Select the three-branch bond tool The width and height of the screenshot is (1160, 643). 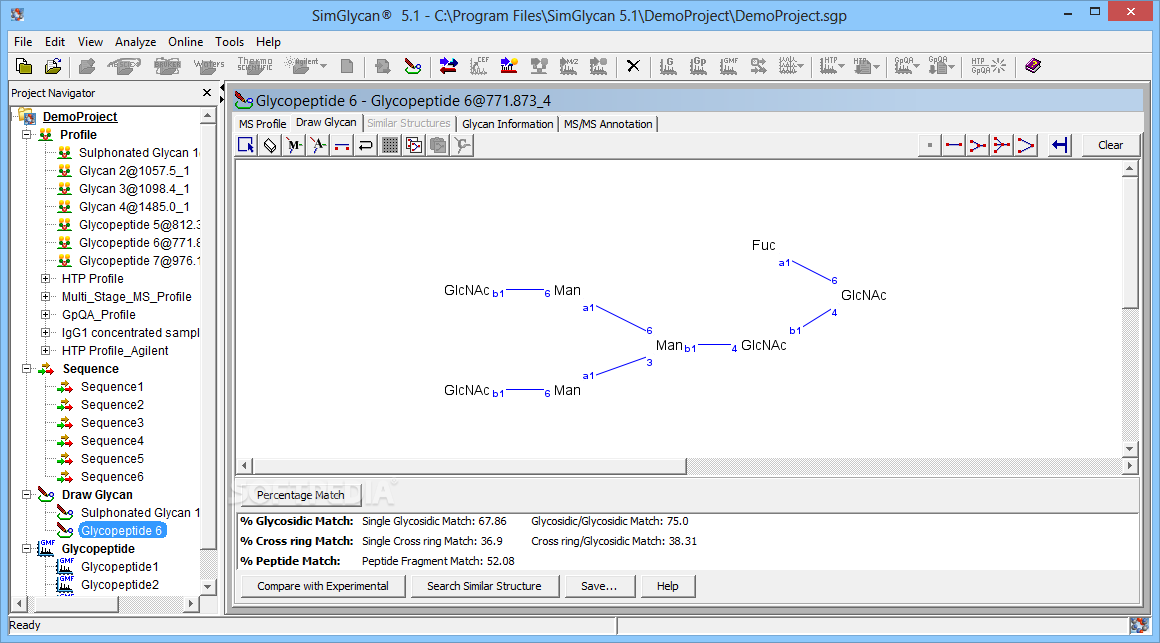1002,145
